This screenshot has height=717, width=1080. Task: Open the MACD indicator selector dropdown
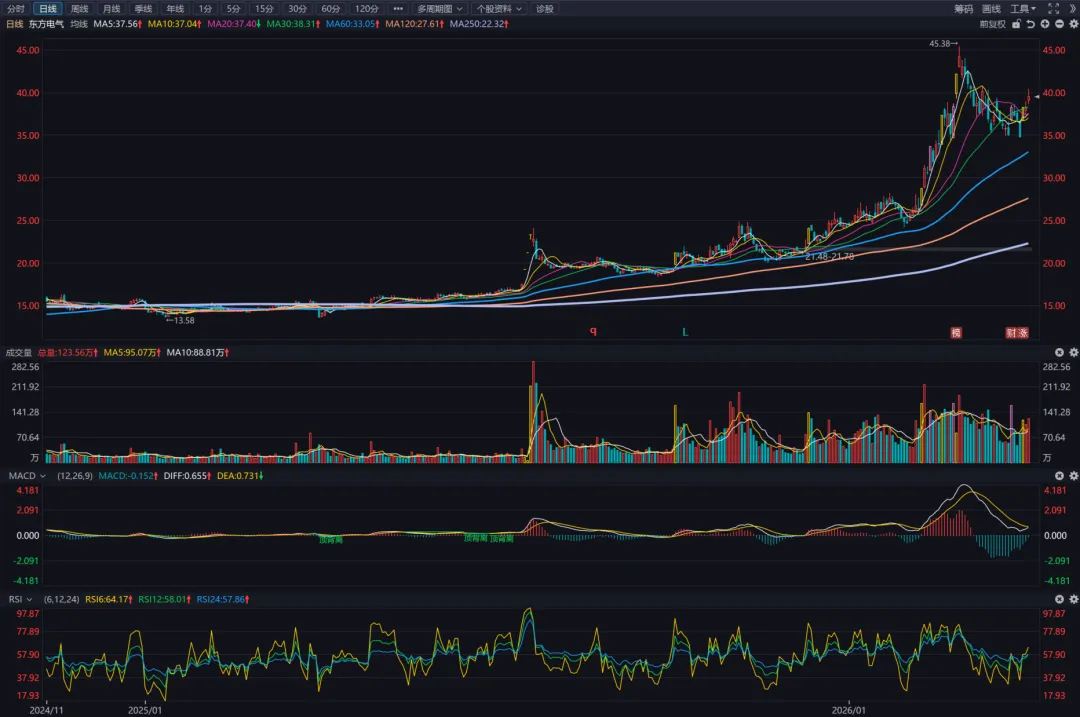[28, 476]
